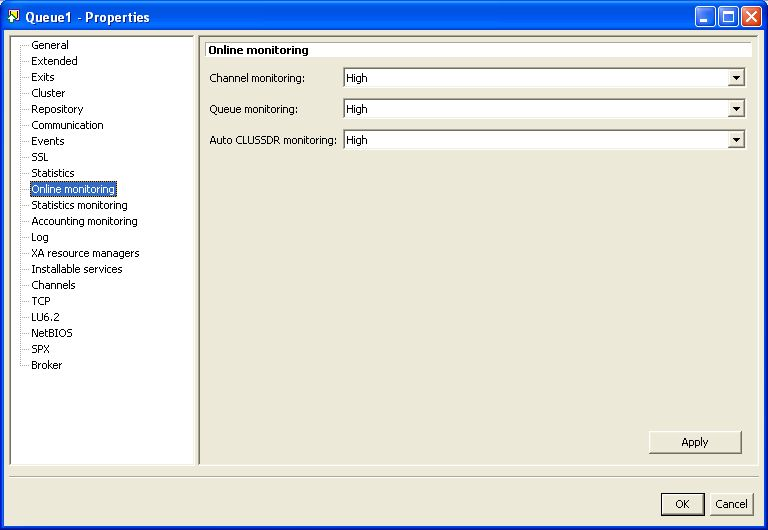The image size is (768, 530).
Task: Open Statistics monitoring page
Action: [x=79, y=205]
